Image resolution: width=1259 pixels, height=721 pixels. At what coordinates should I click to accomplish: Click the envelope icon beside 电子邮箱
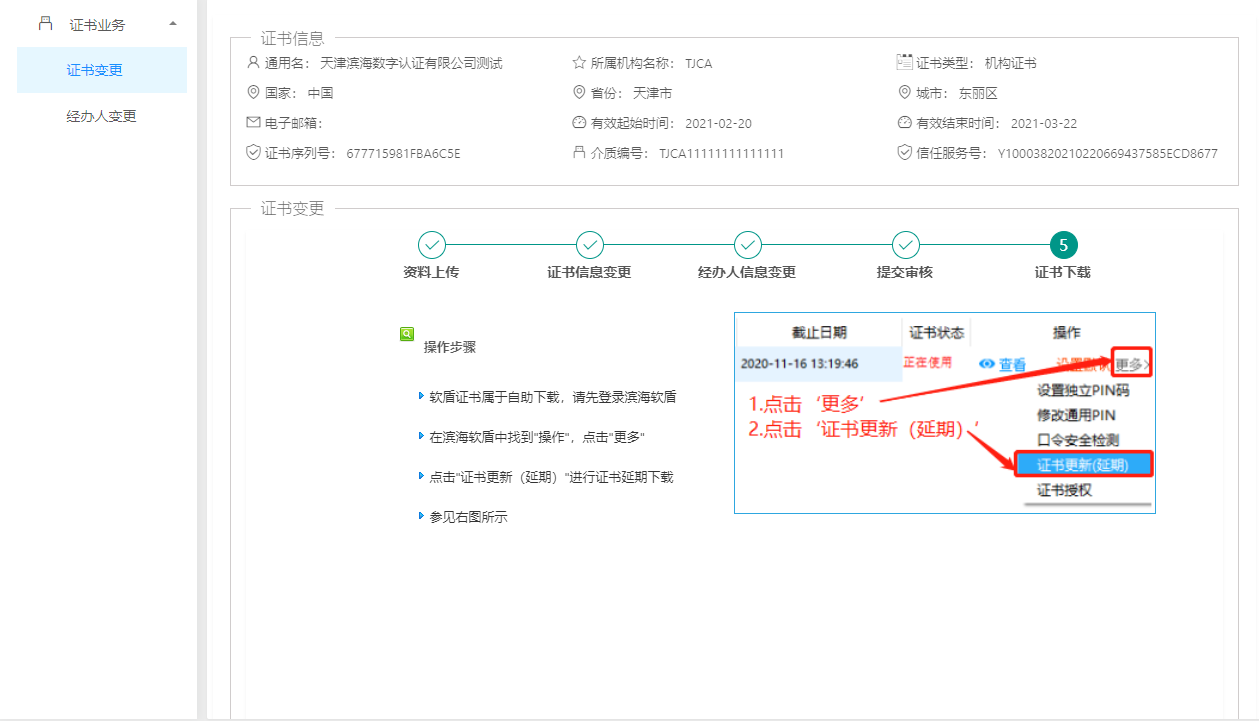253,123
